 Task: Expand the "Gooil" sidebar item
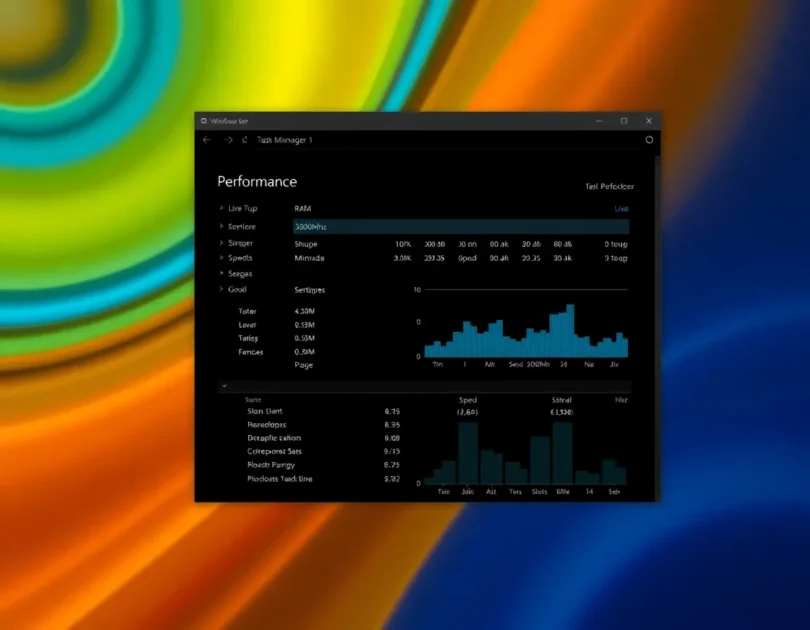coord(221,289)
